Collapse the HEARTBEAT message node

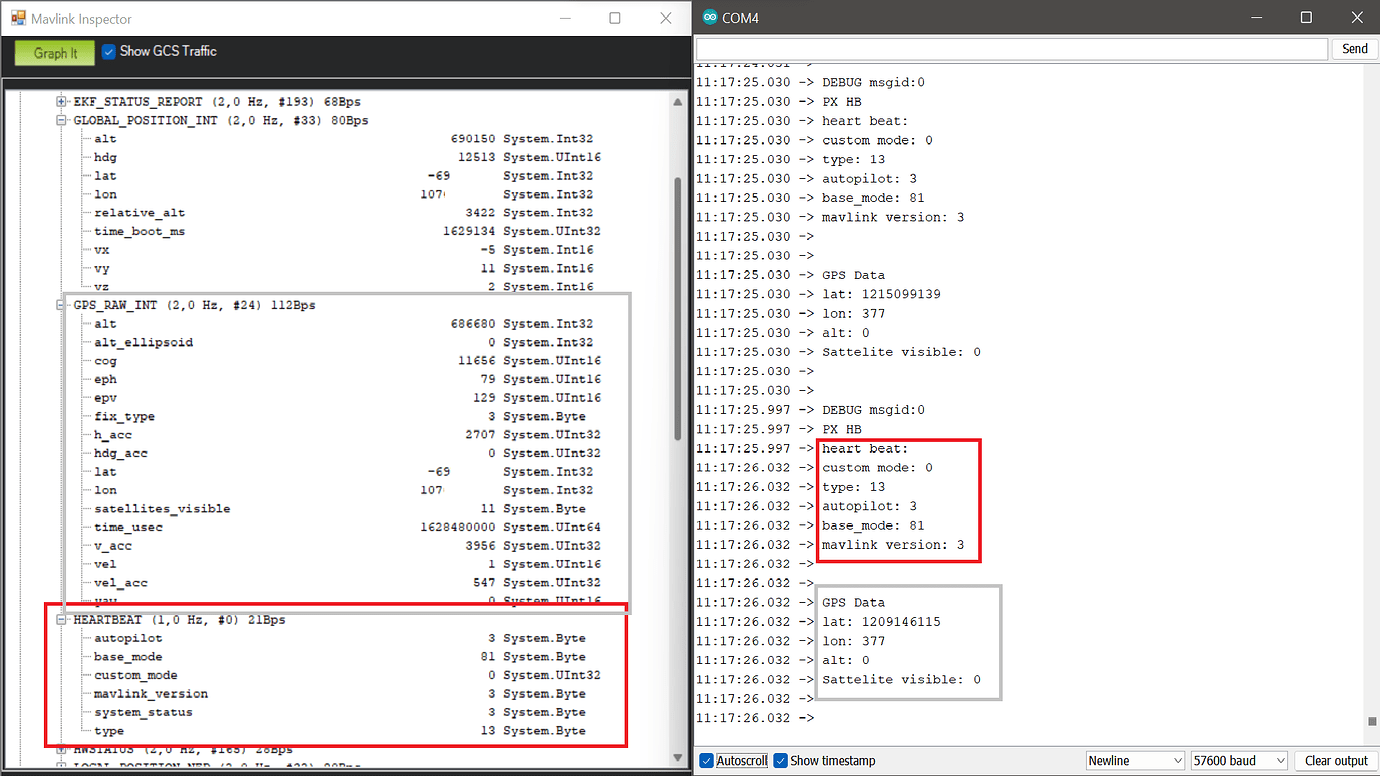(60, 618)
